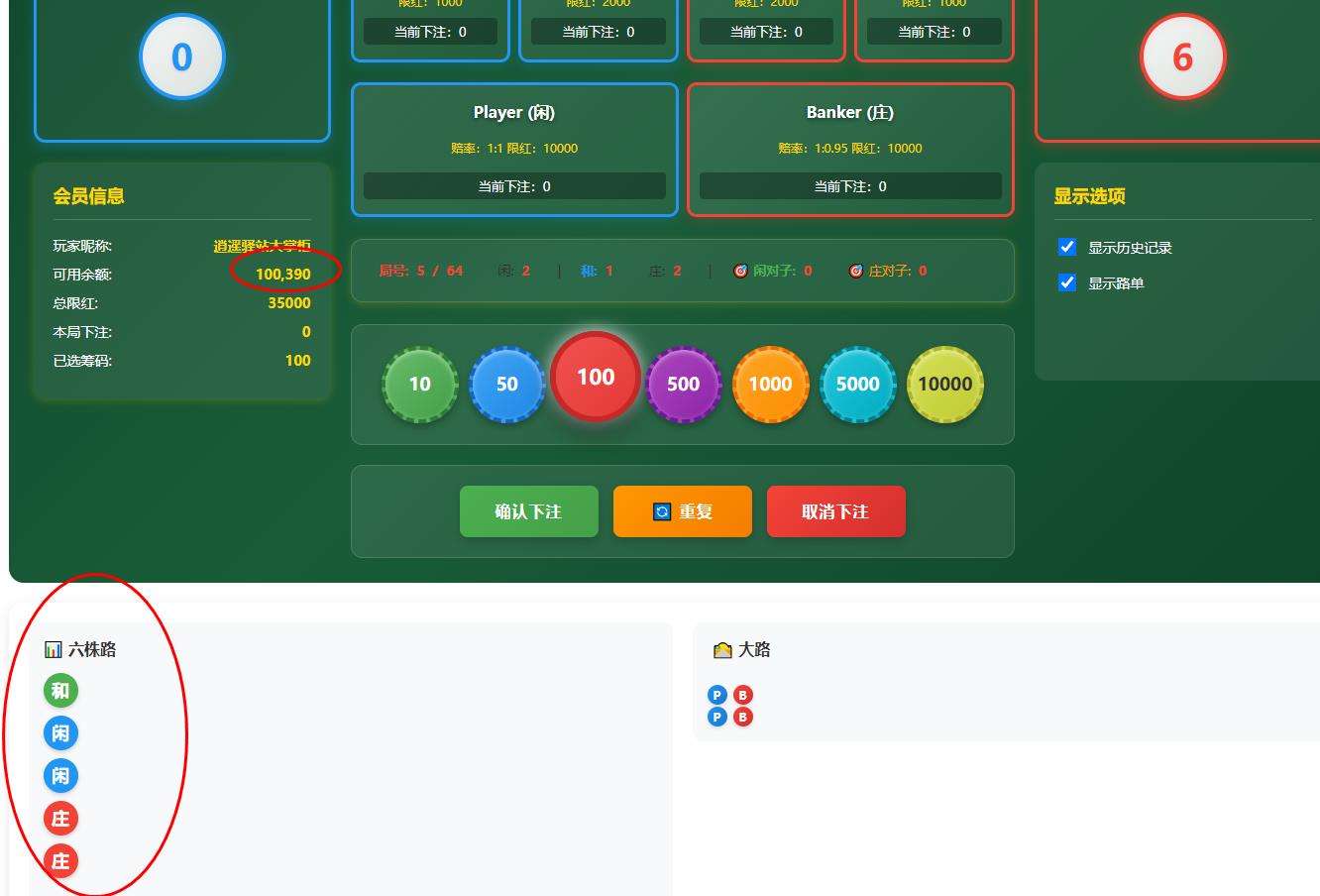Click a blue P marker in 大路
The width and height of the screenshot is (1320, 896).
pos(716,696)
